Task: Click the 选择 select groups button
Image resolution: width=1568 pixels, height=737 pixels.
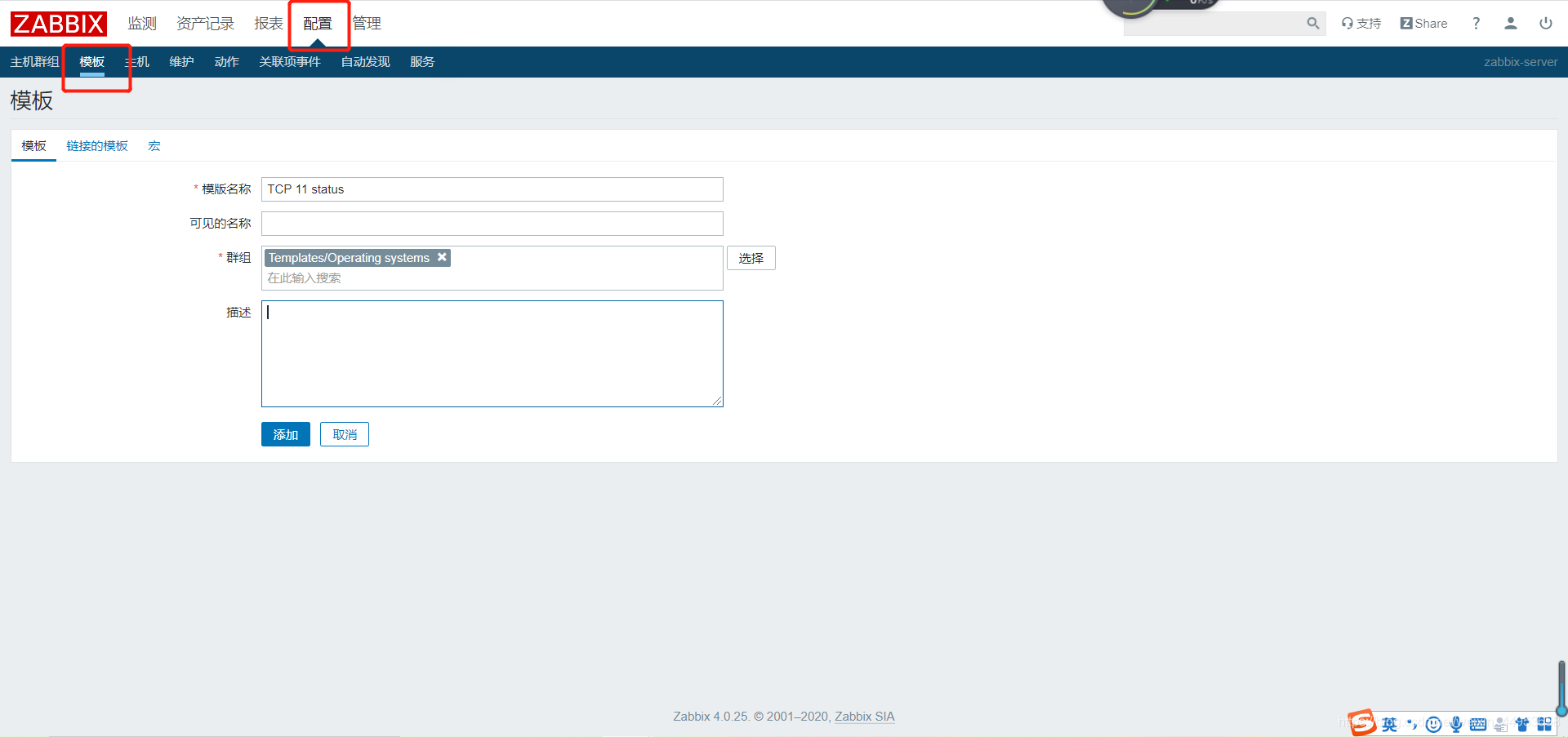Action: point(751,258)
